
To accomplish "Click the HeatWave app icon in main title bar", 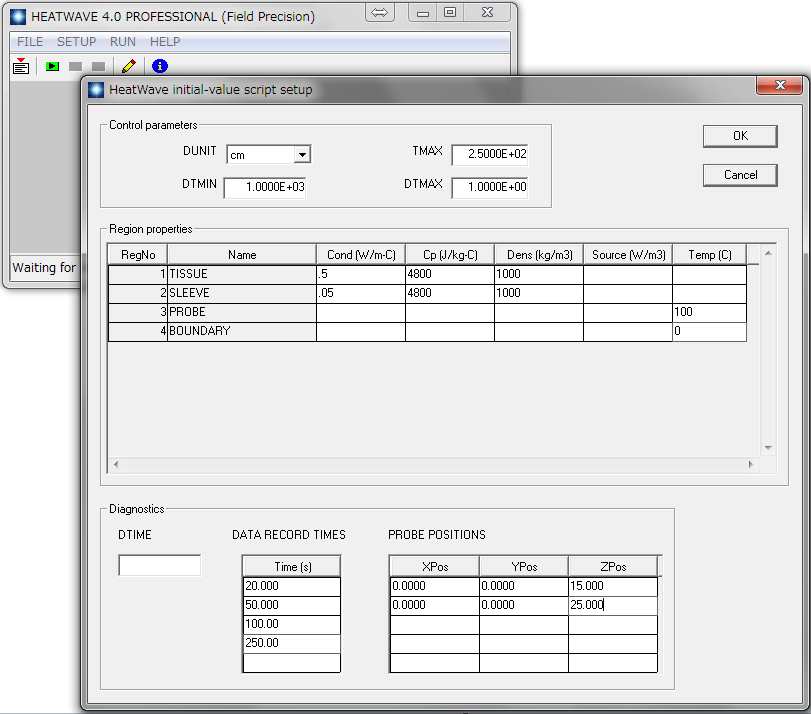I will [x=18, y=17].
